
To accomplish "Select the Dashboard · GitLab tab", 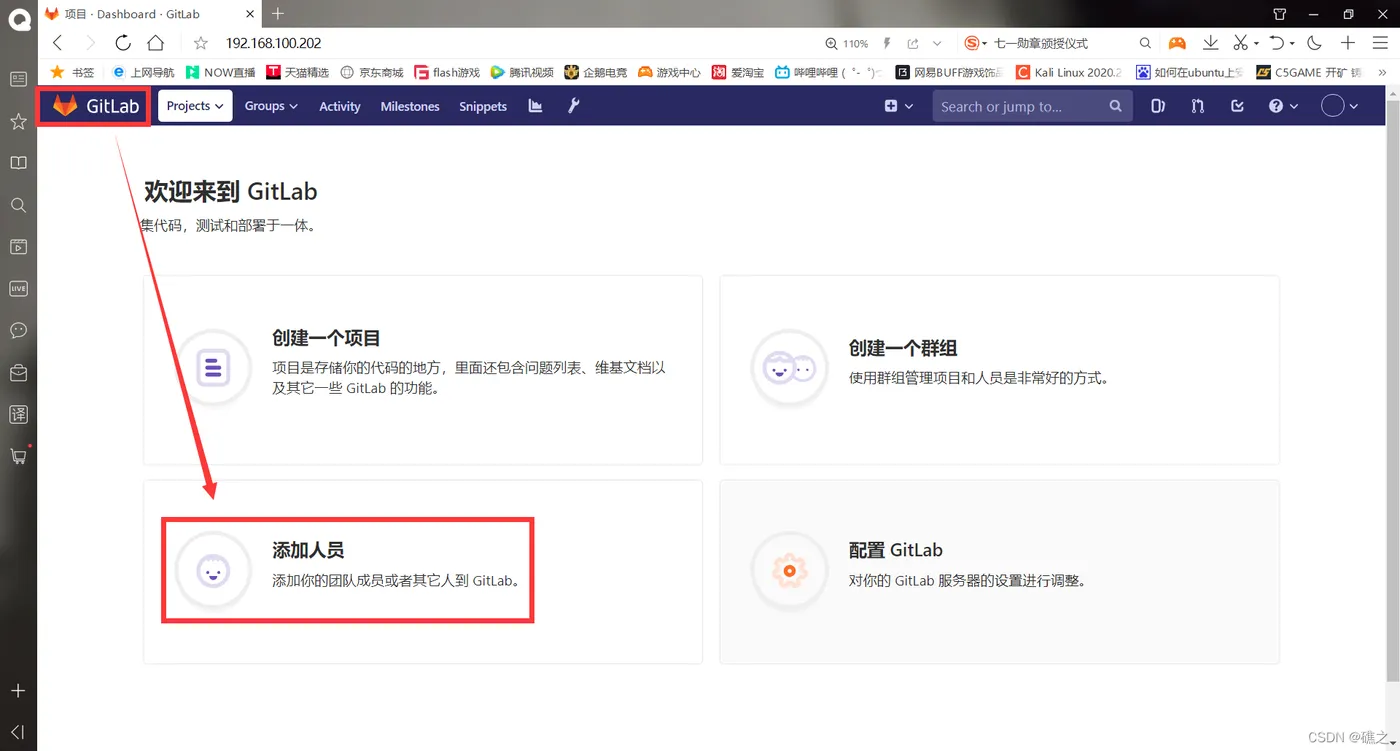I will click(x=149, y=14).
